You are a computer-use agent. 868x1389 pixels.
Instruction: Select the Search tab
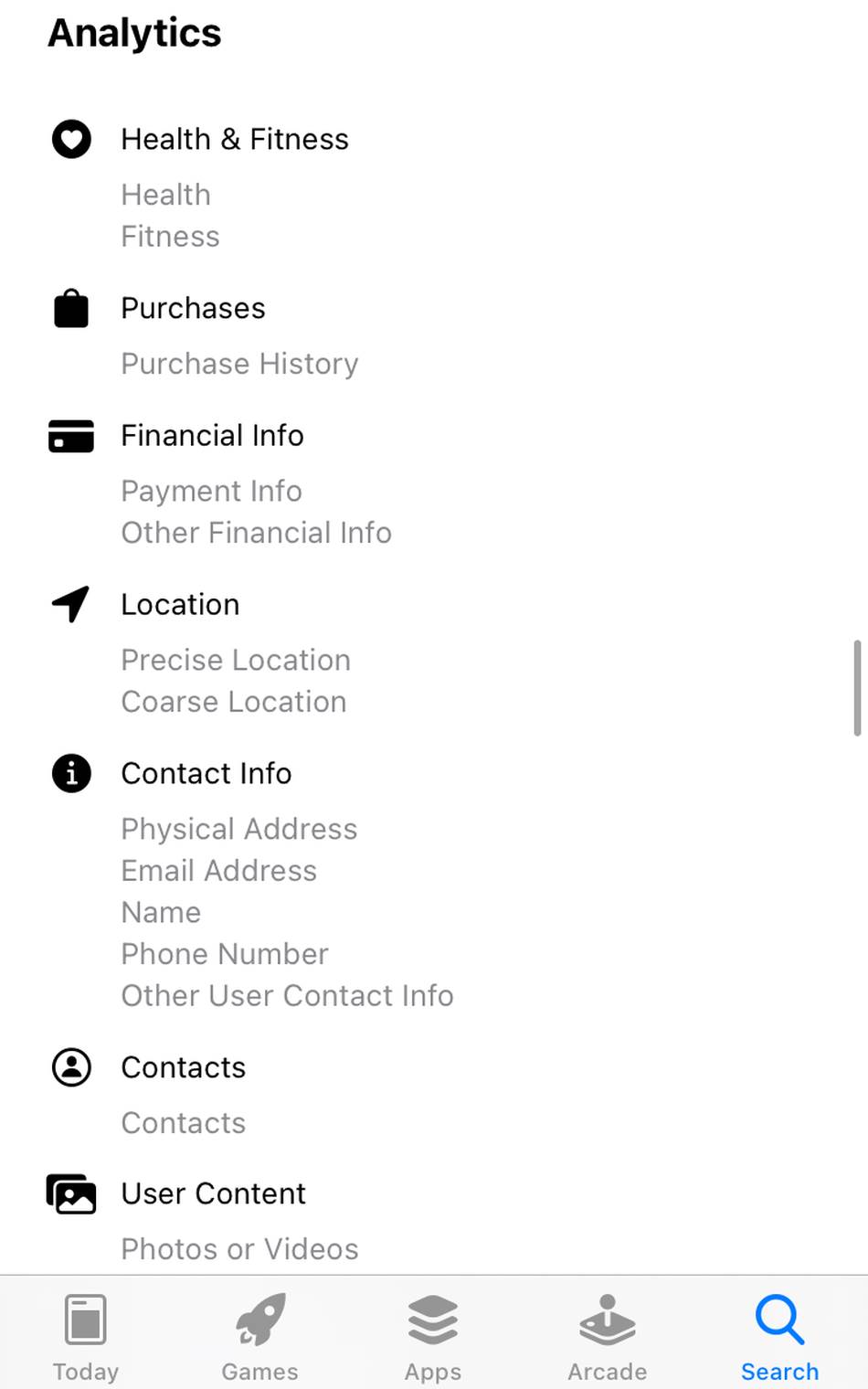[779, 1337]
